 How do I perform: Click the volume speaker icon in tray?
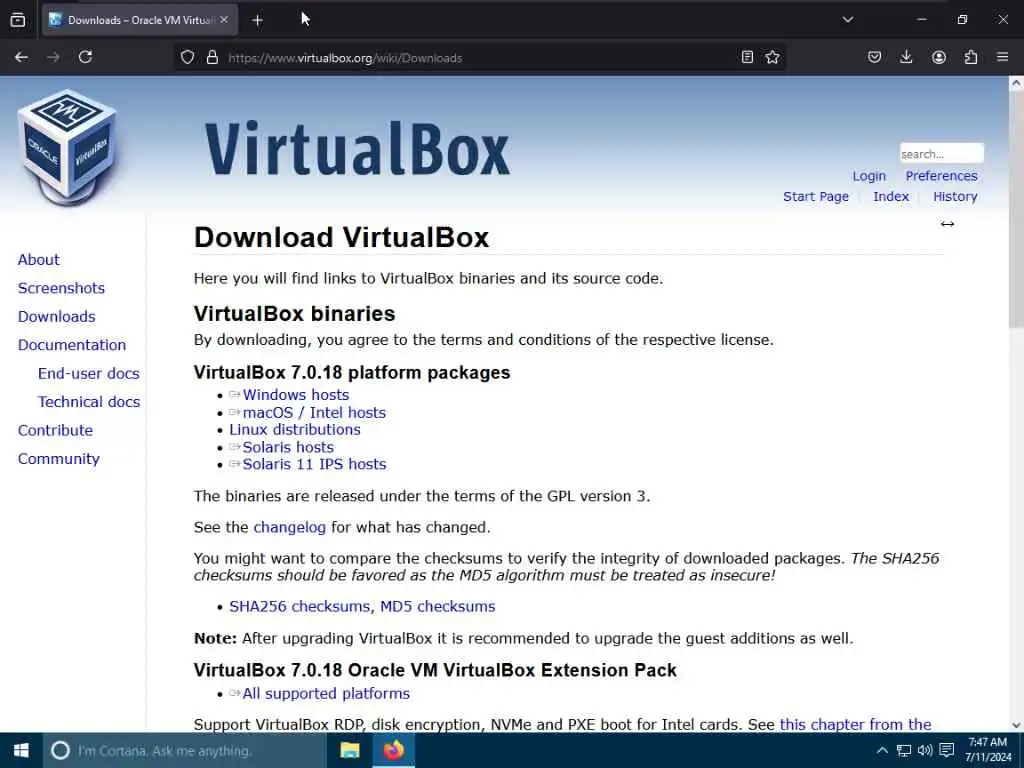pyautogui.click(x=925, y=750)
